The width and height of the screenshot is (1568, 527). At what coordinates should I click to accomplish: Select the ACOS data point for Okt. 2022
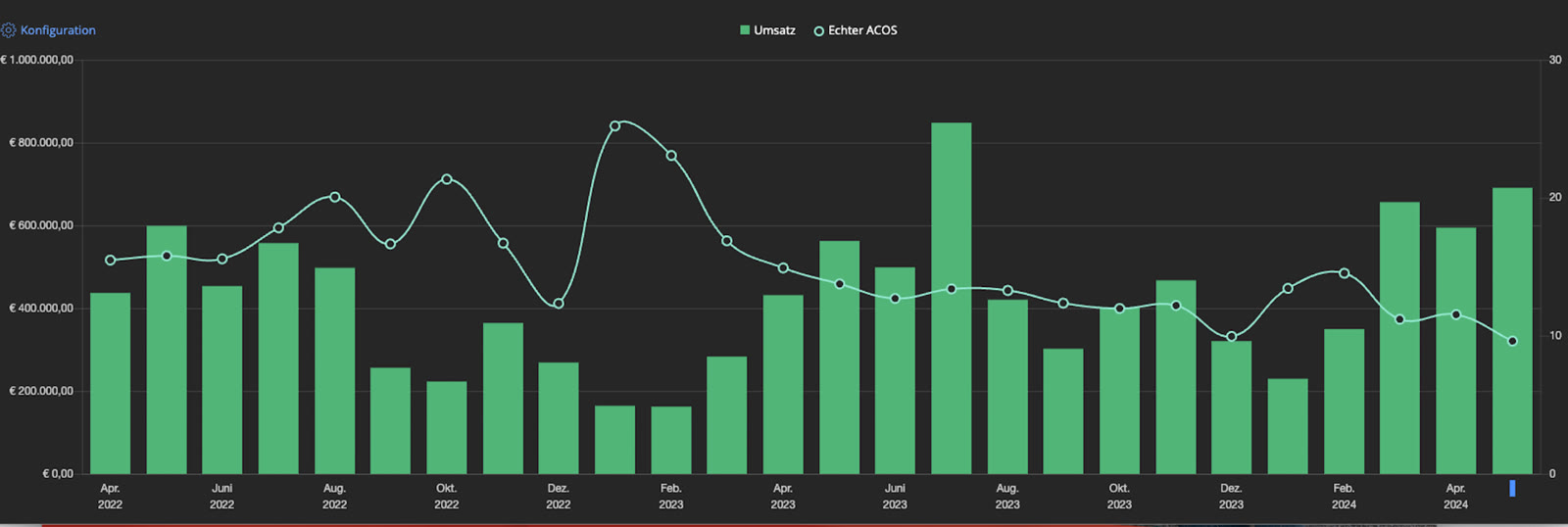pyautogui.click(x=447, y=179)
